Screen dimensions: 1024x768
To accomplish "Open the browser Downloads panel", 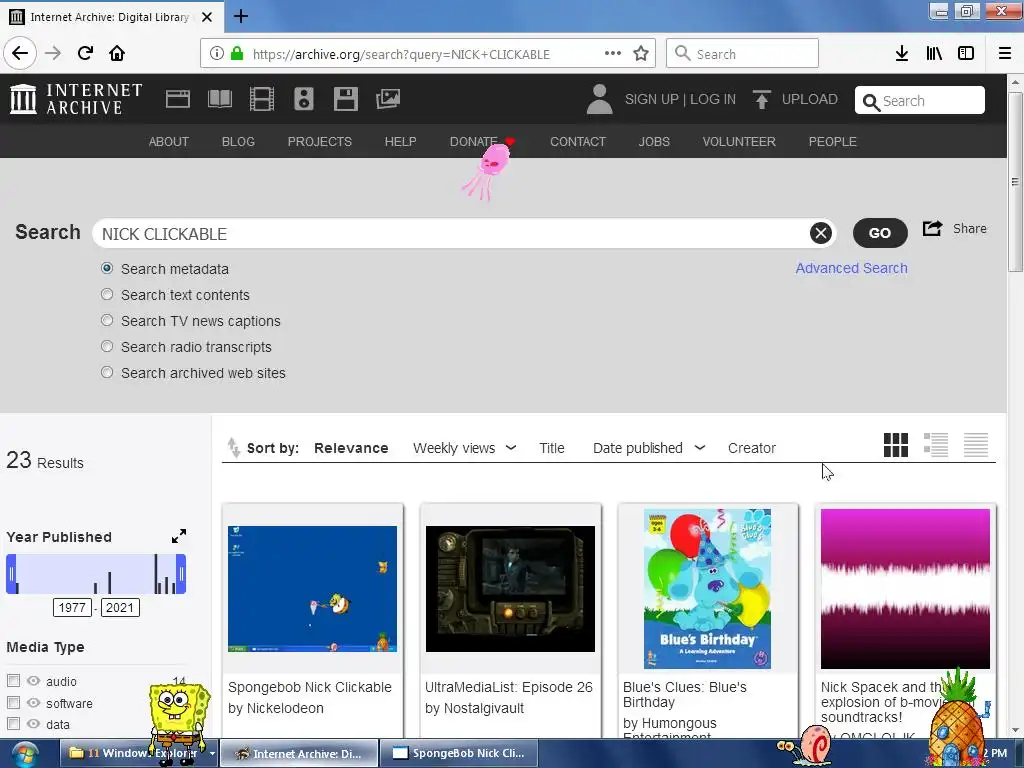I will point(902,54).
